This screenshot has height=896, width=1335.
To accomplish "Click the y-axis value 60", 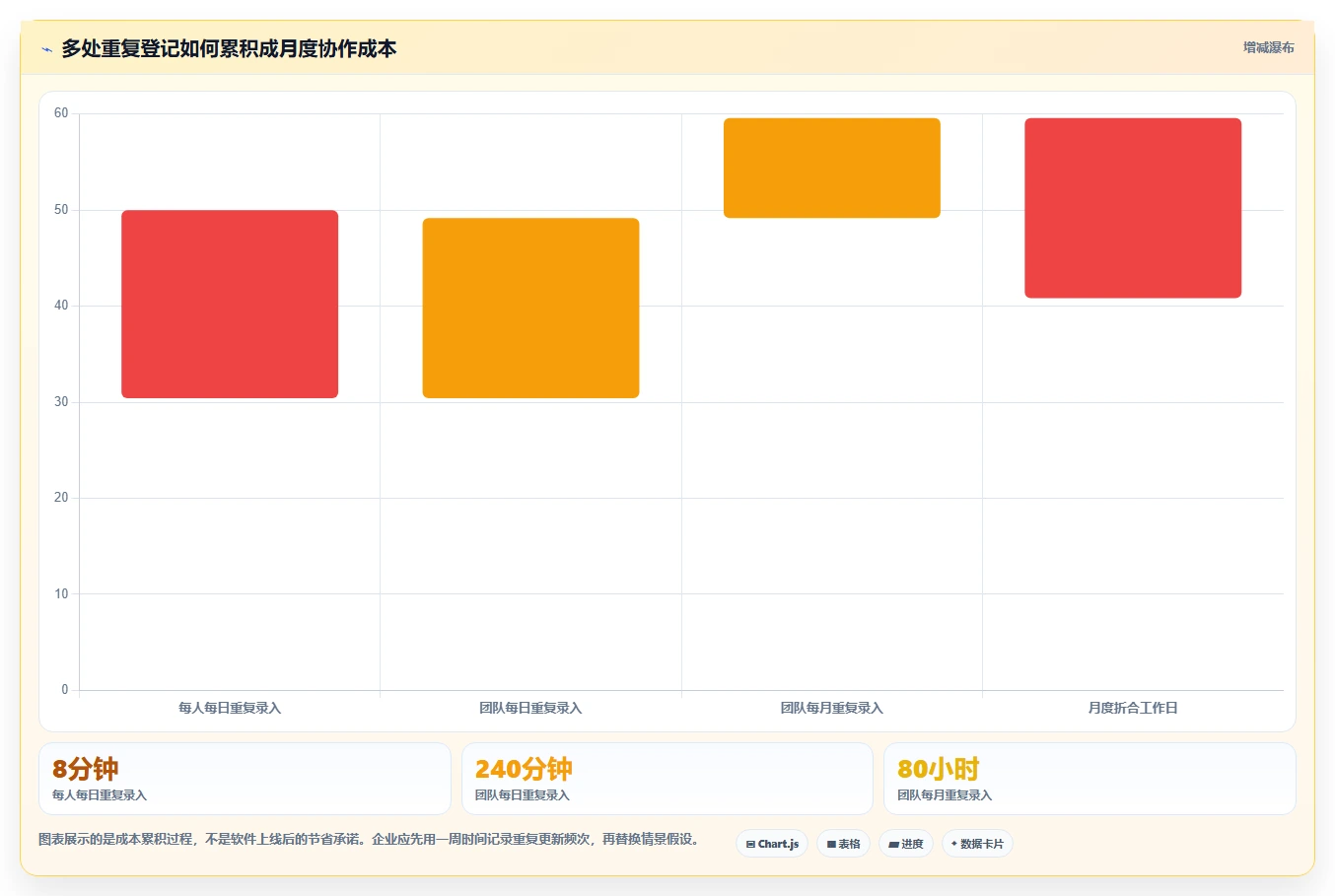I will [x=61, y=113].
